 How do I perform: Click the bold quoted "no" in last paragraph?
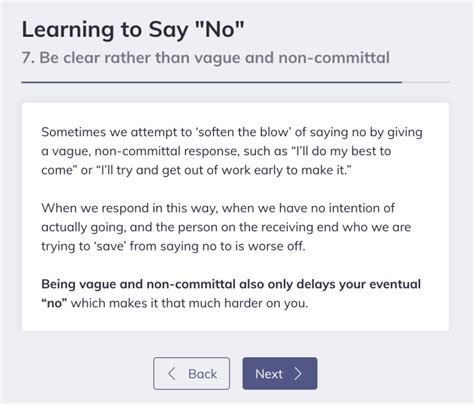[x=54, y=303]
